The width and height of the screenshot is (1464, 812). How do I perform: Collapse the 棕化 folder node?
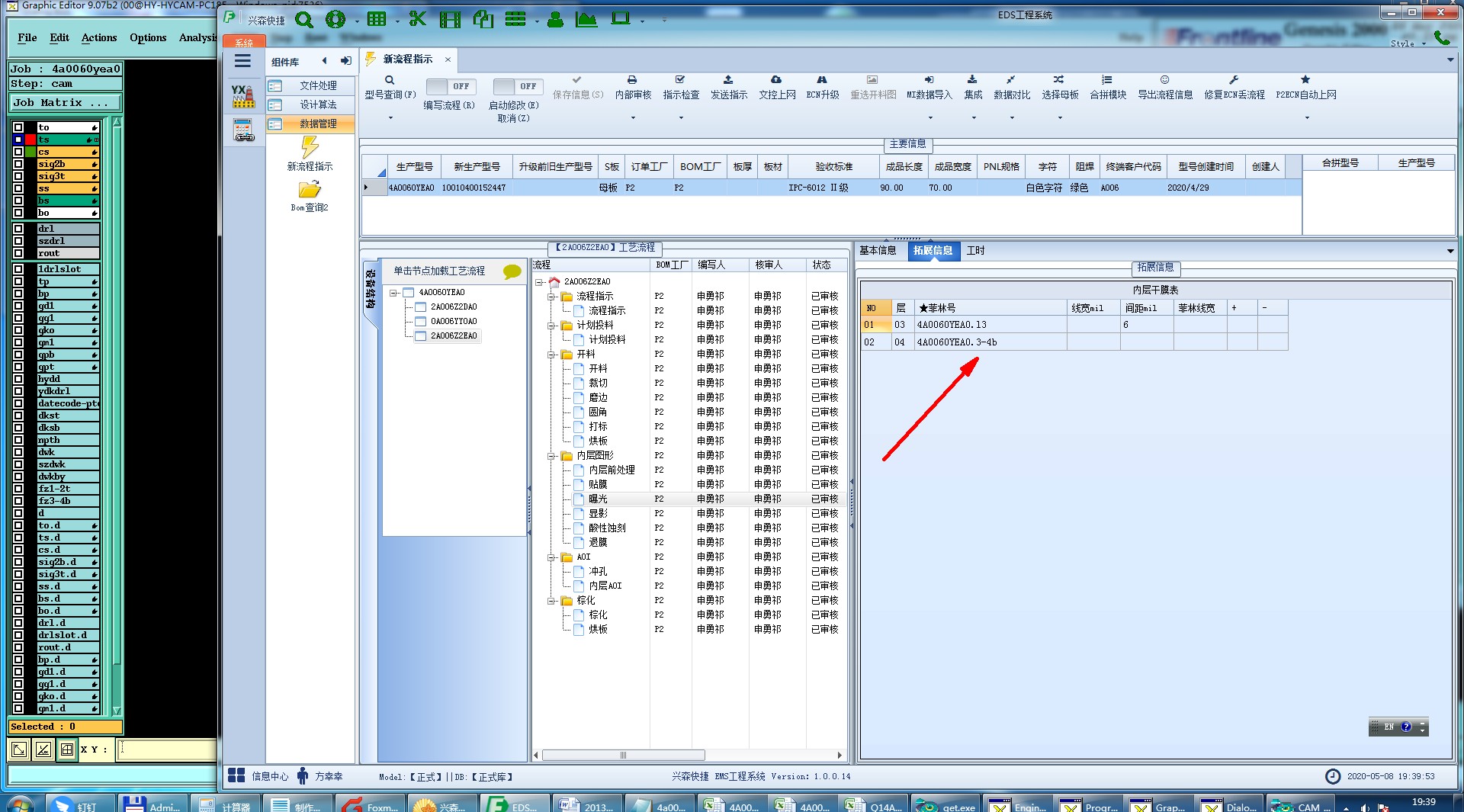tap(551, 601)
